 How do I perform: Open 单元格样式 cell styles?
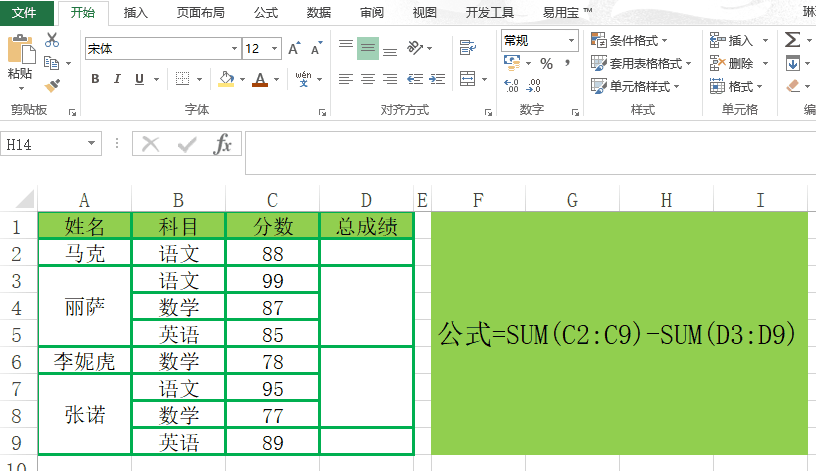pyautogui.click(x=635, y=86)
